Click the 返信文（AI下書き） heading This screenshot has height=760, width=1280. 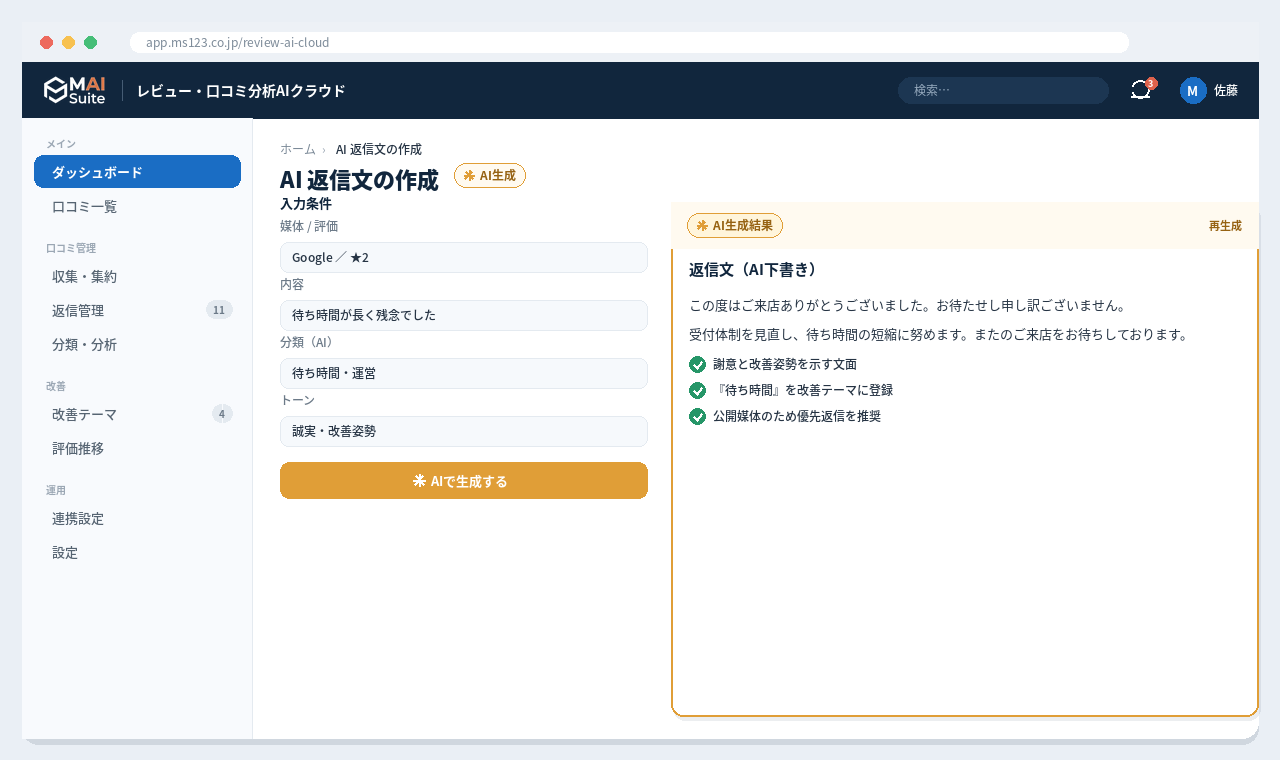753,269
